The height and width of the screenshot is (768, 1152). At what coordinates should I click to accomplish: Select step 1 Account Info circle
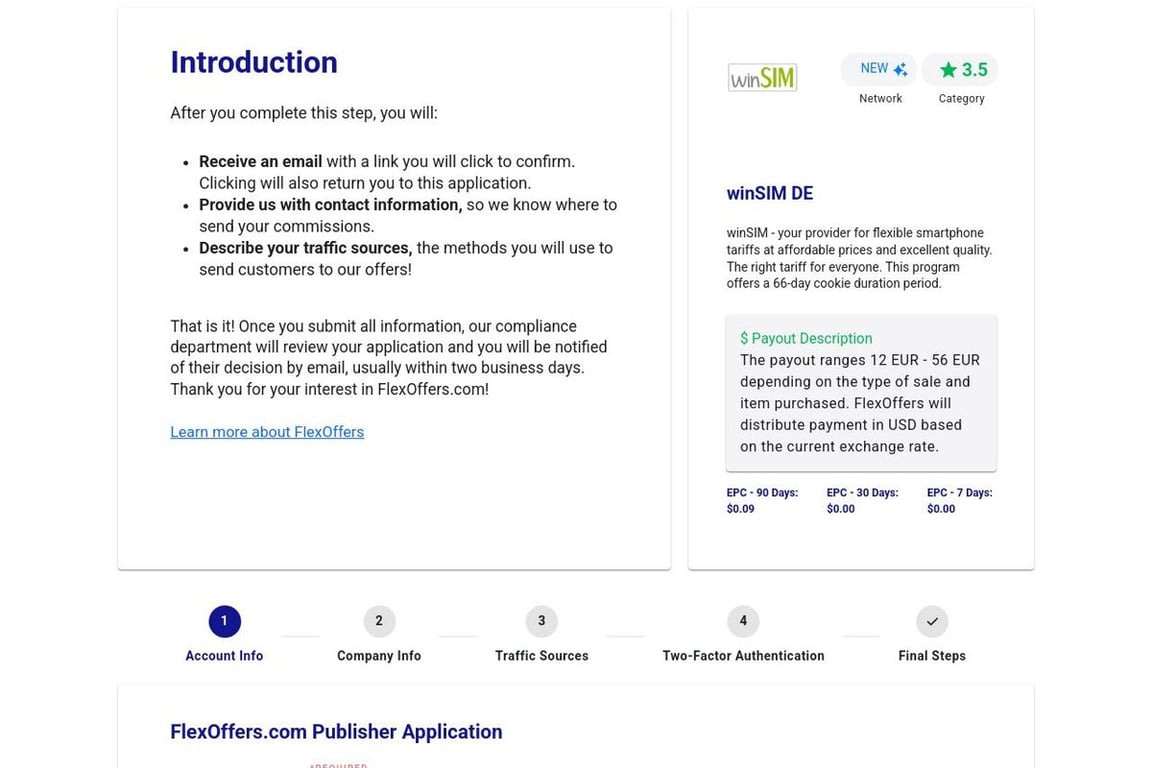224,621
